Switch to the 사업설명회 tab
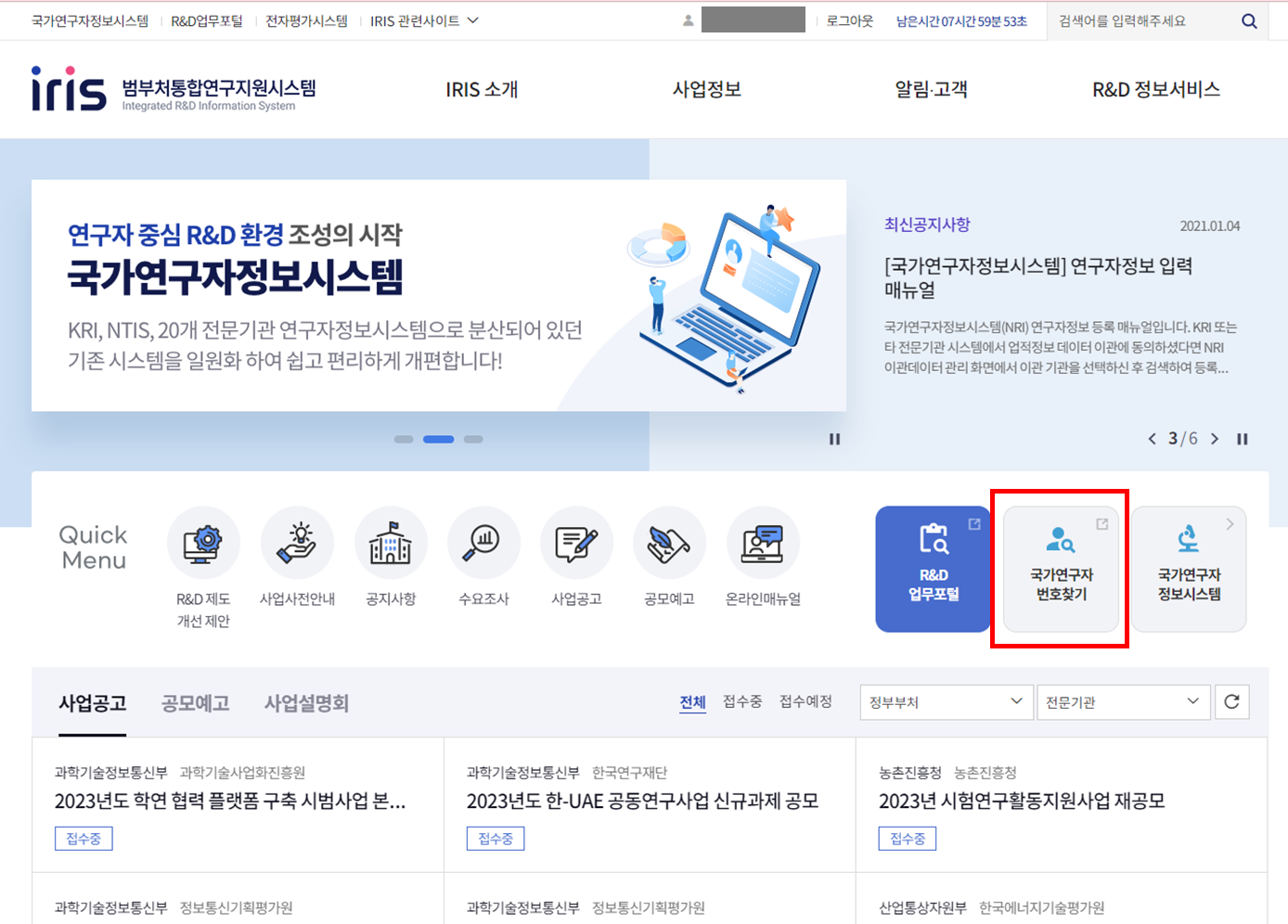Image resolution: width=1288 pixels, height=924 pixels. coord(306,703)
